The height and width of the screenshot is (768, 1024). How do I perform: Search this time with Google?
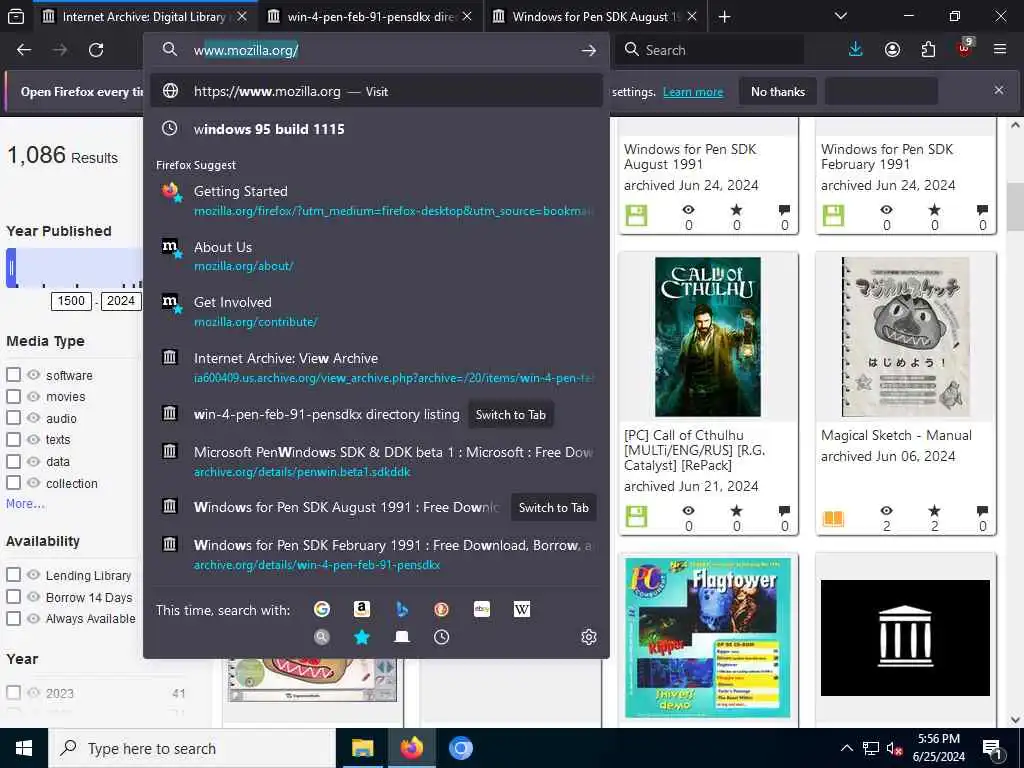point(322,609)
